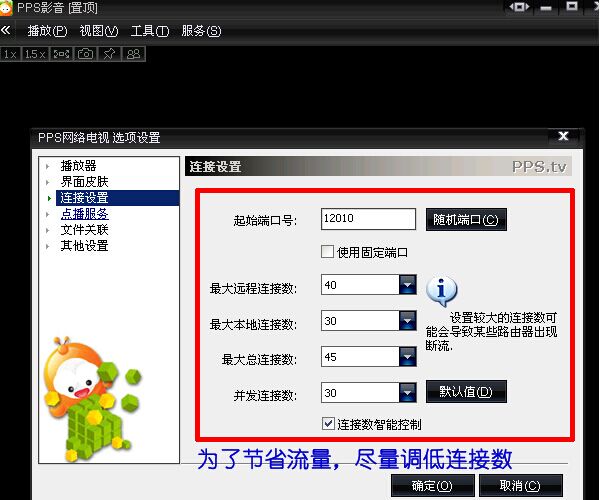
Task: Expand the arrow beside 其他设置
Action: 47,246
